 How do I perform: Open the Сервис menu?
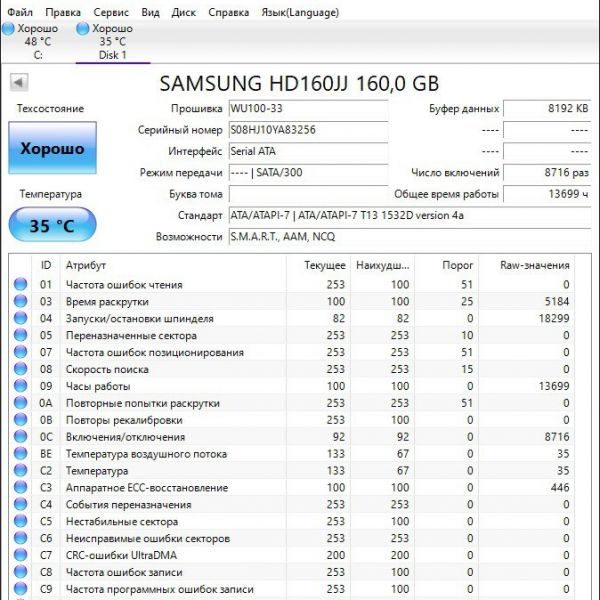tap(111, 12)
